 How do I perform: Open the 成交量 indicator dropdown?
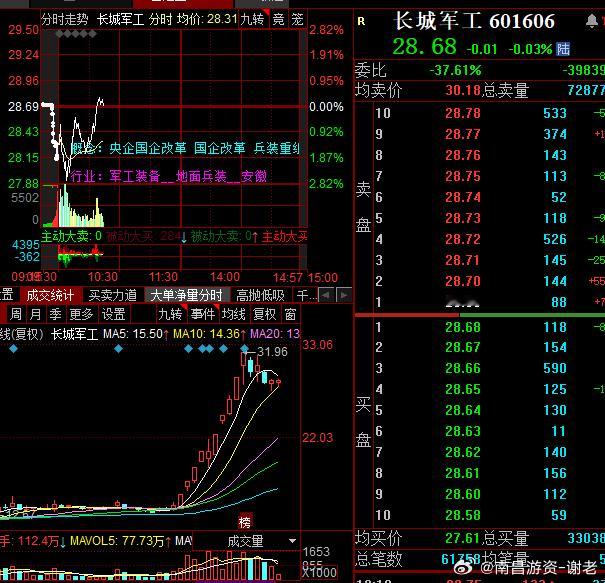pos(292,541)
